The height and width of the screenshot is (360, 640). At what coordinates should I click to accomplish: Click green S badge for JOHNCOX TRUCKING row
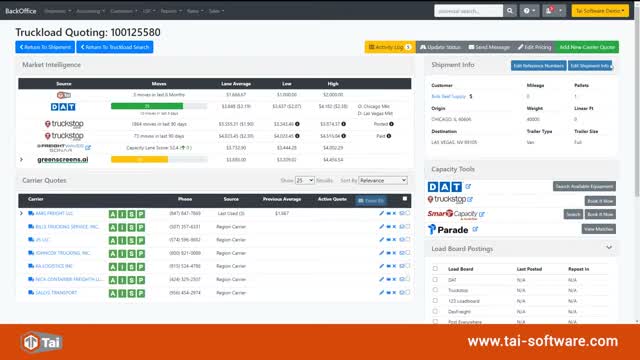[131, 253]
